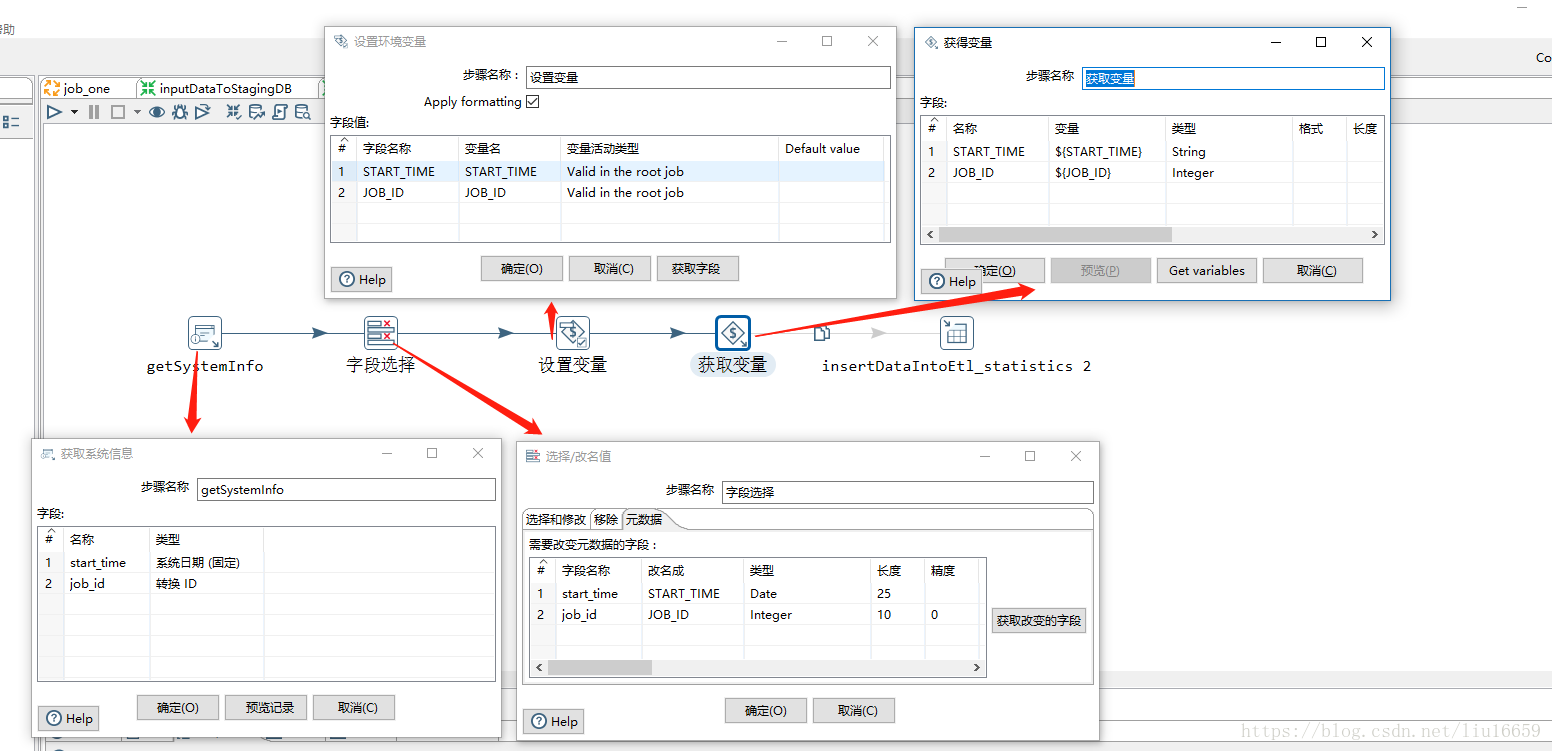Select the 转换 ID type cell
1552x751 pixels.
click(x=206, y=584)
